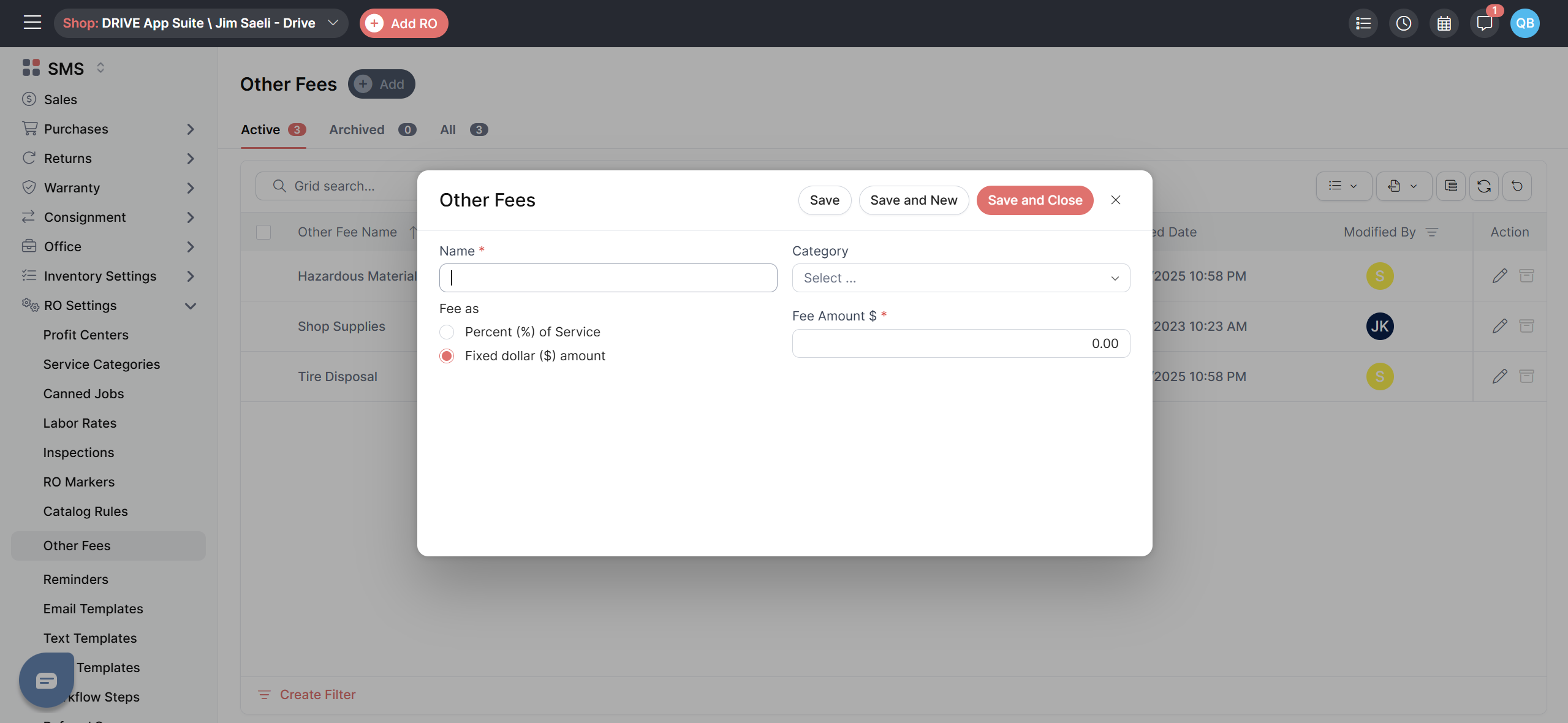Select Fixed dollar ($) amount radio
Viewport: 1568px width, 723px height.
(447, 356)
